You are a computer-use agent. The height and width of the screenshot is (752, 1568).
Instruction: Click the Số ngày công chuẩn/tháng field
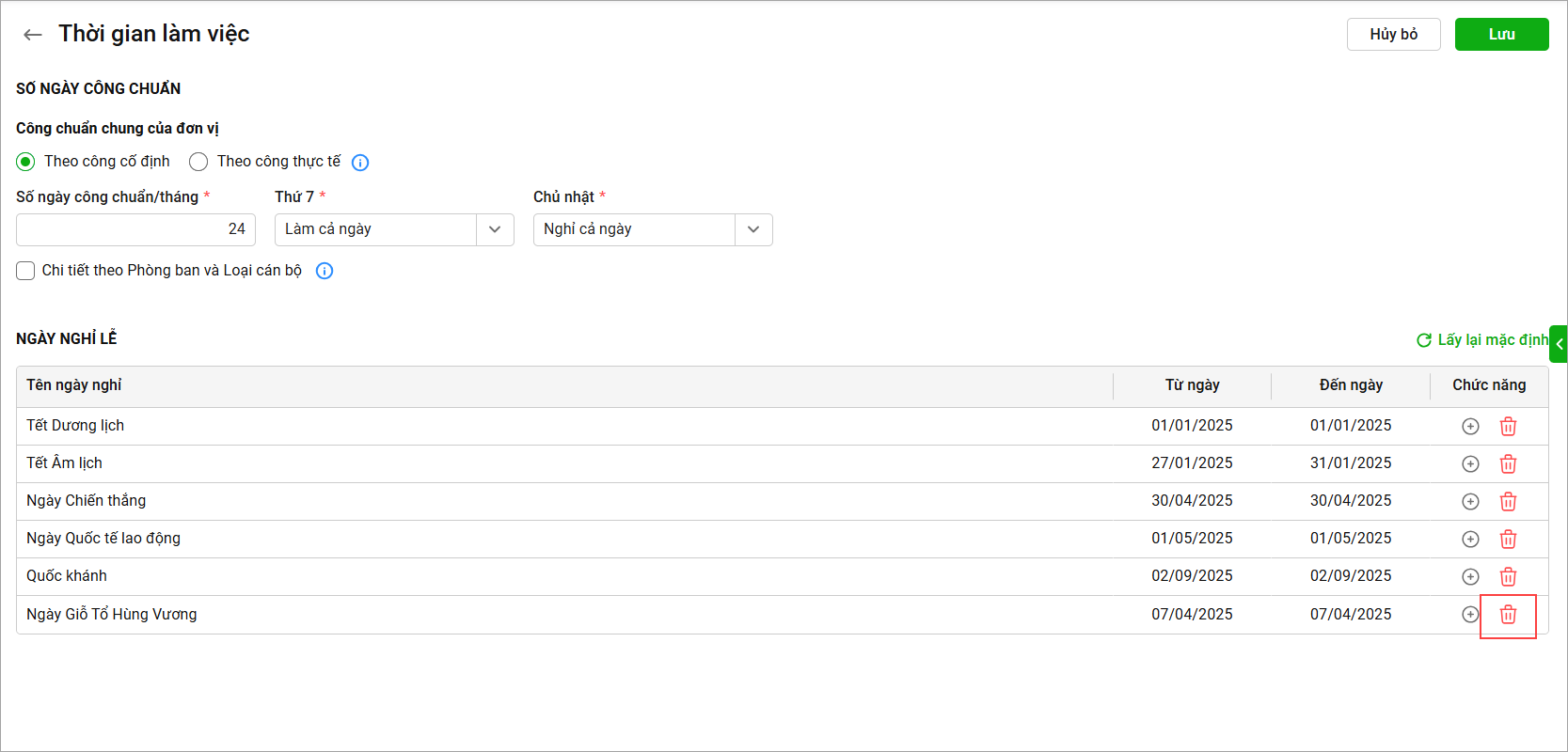click(x=135, y=229)
